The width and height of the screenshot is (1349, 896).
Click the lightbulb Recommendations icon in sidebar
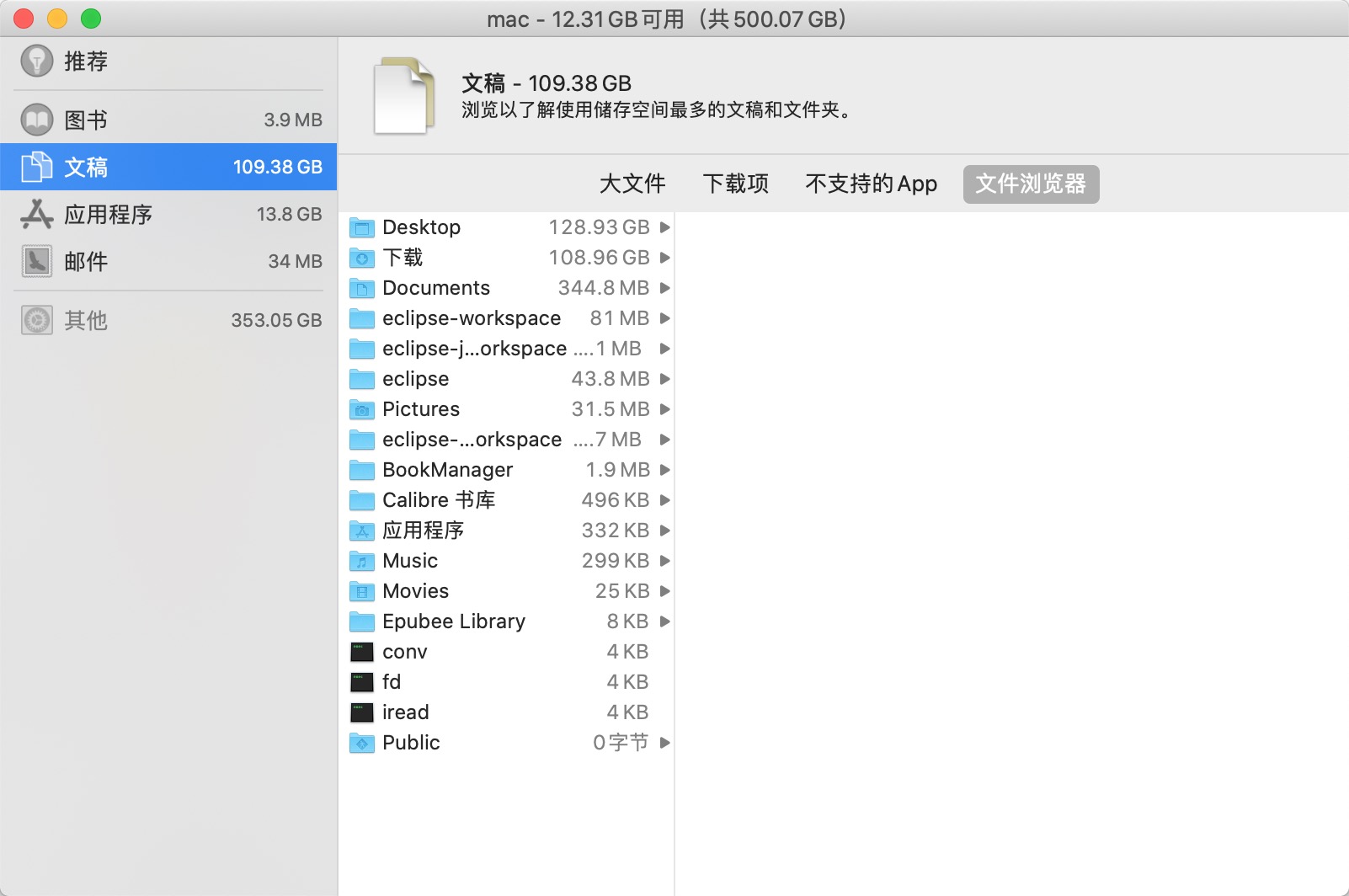tap(36, 61)
